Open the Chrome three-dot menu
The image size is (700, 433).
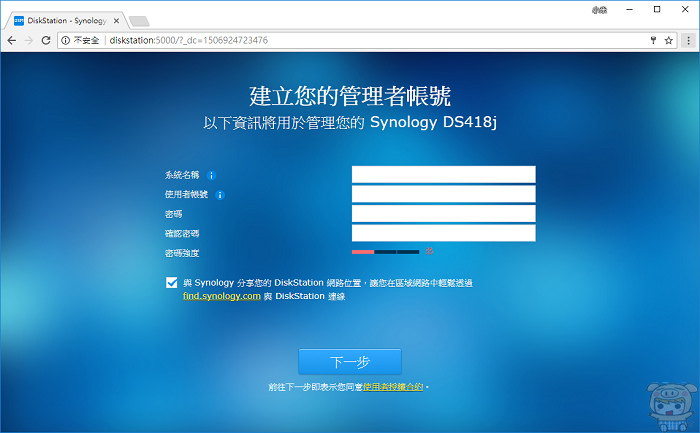(x=688, y=41)
